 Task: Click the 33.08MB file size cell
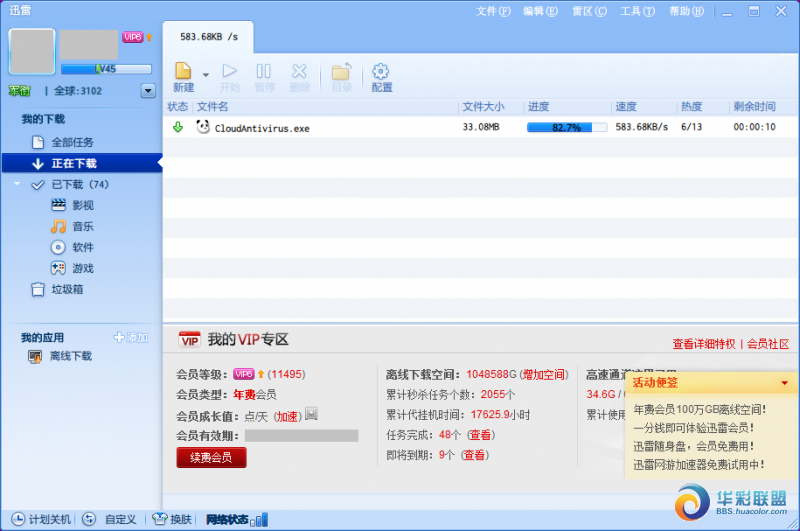481,127
